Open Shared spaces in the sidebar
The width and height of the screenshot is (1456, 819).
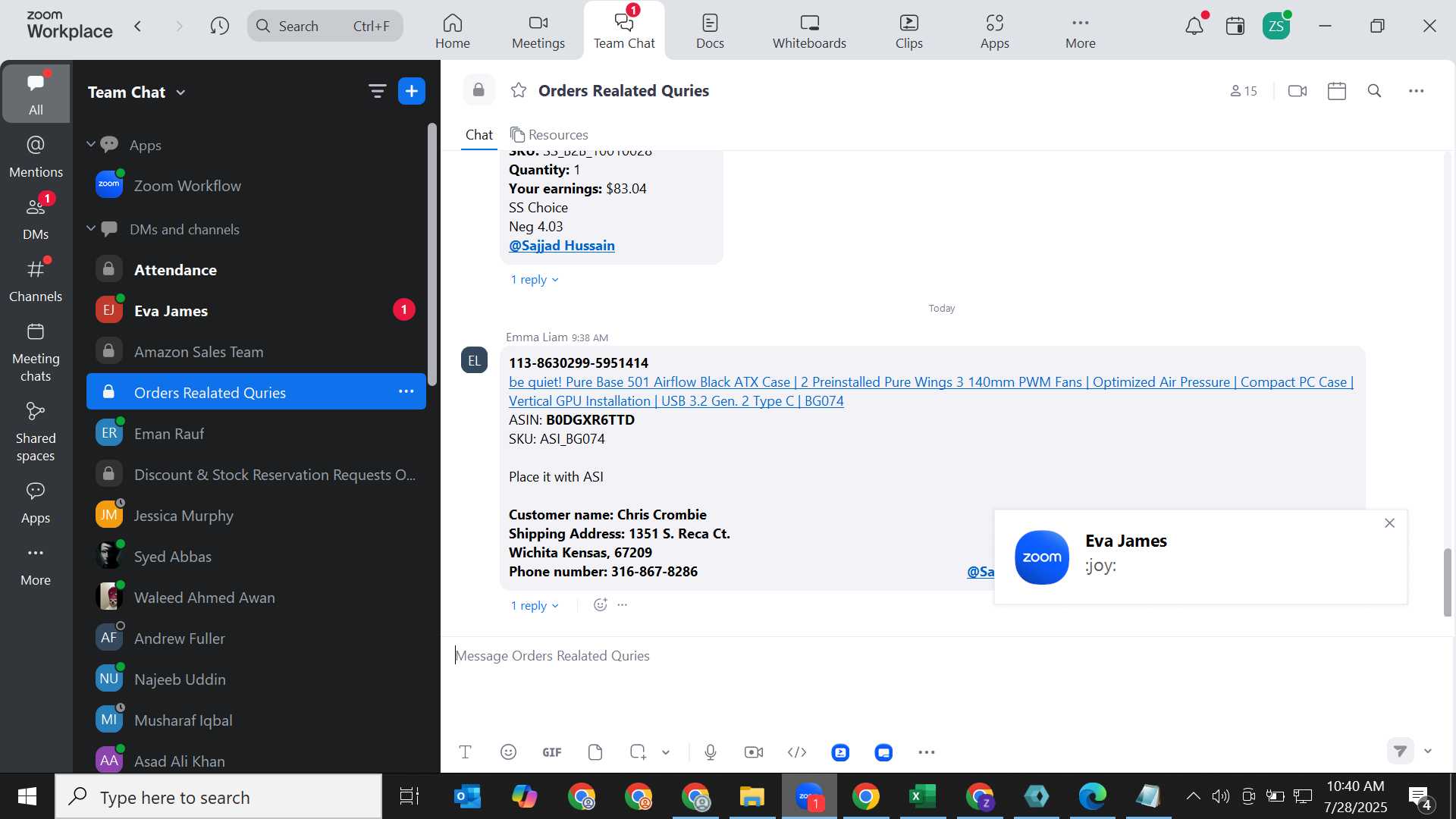click(36, 432)
